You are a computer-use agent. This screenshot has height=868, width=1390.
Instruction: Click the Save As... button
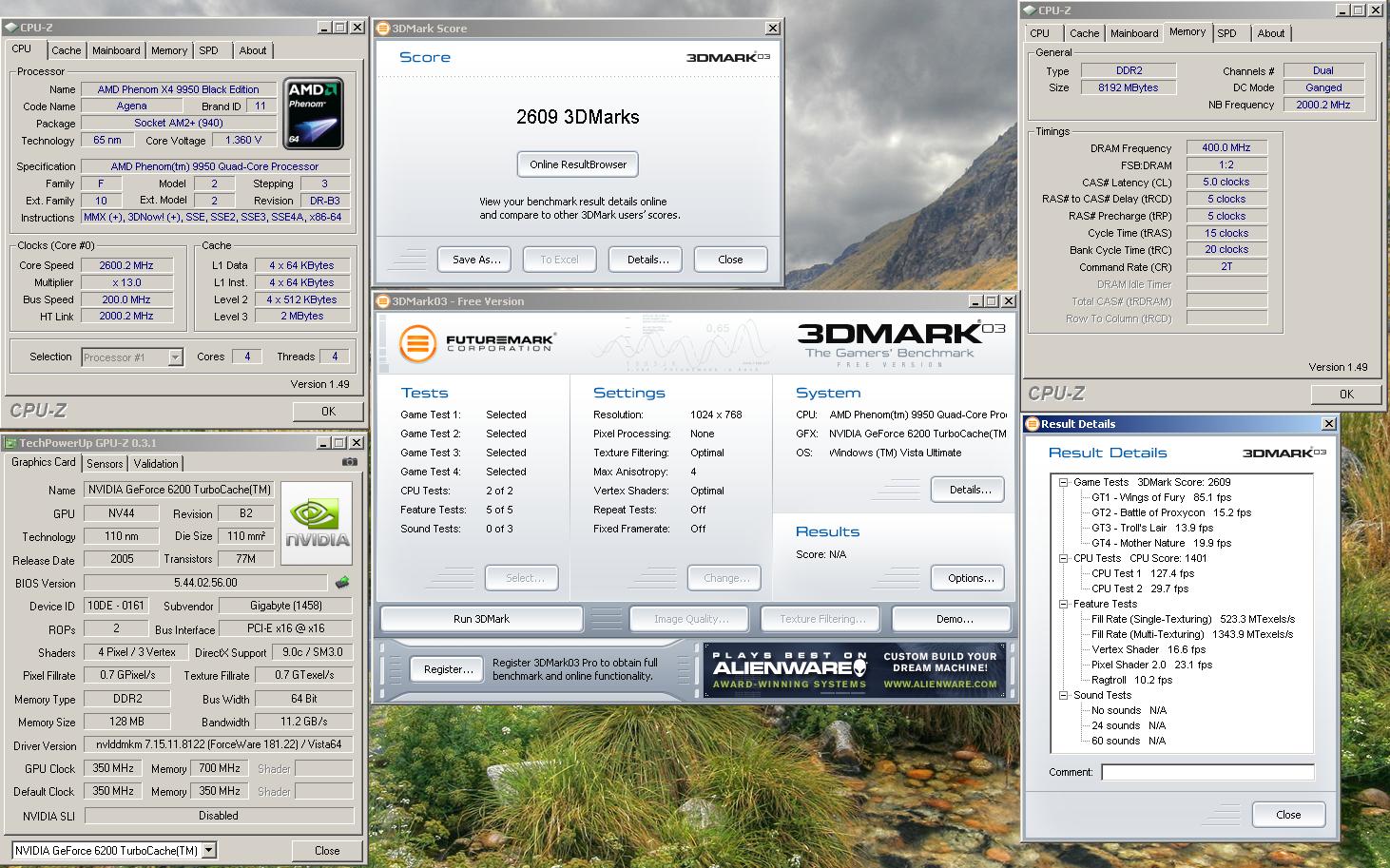pyautogui.click(x=476, y=260)
